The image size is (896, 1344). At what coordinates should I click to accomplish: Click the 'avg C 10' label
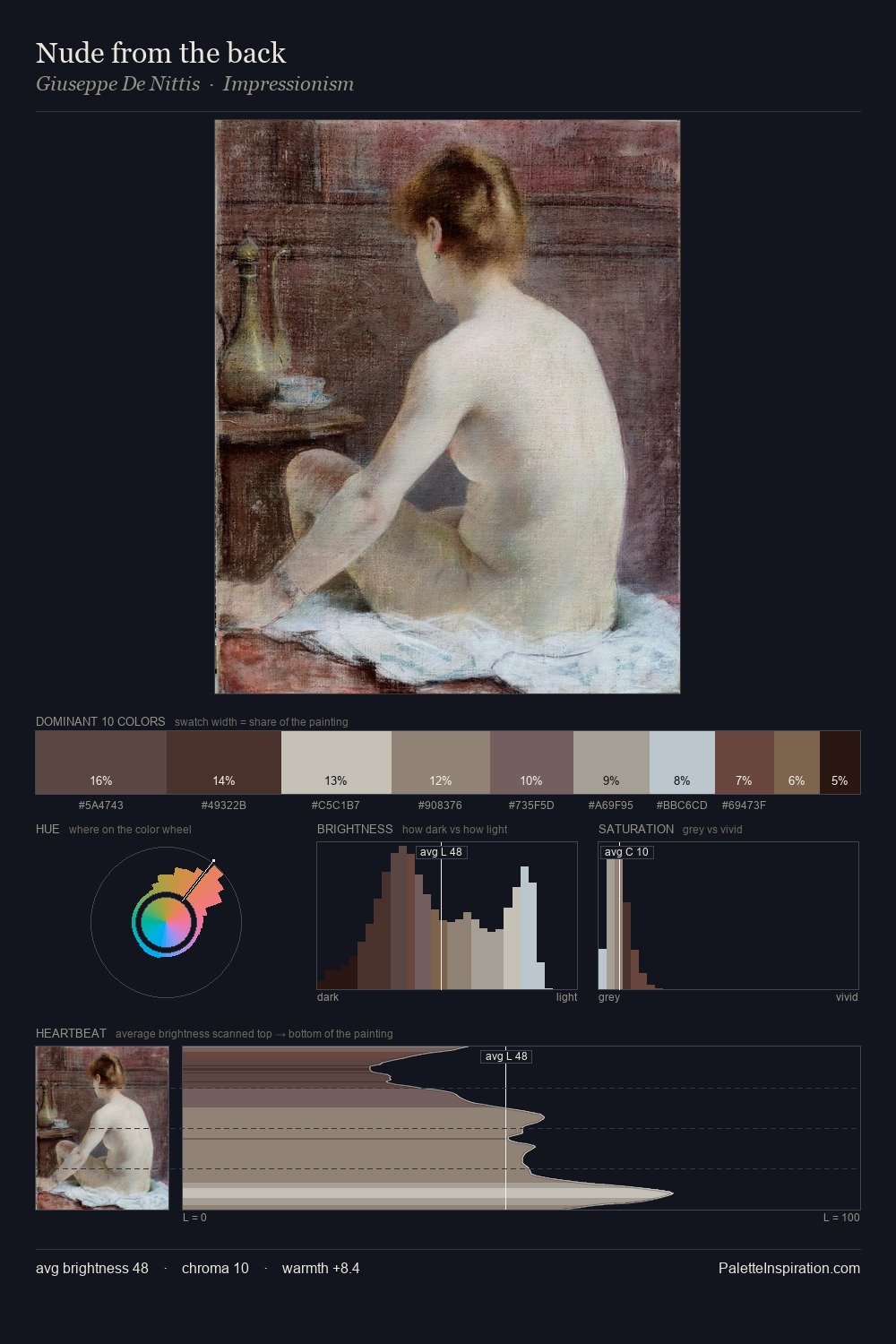tap(626, 852)
